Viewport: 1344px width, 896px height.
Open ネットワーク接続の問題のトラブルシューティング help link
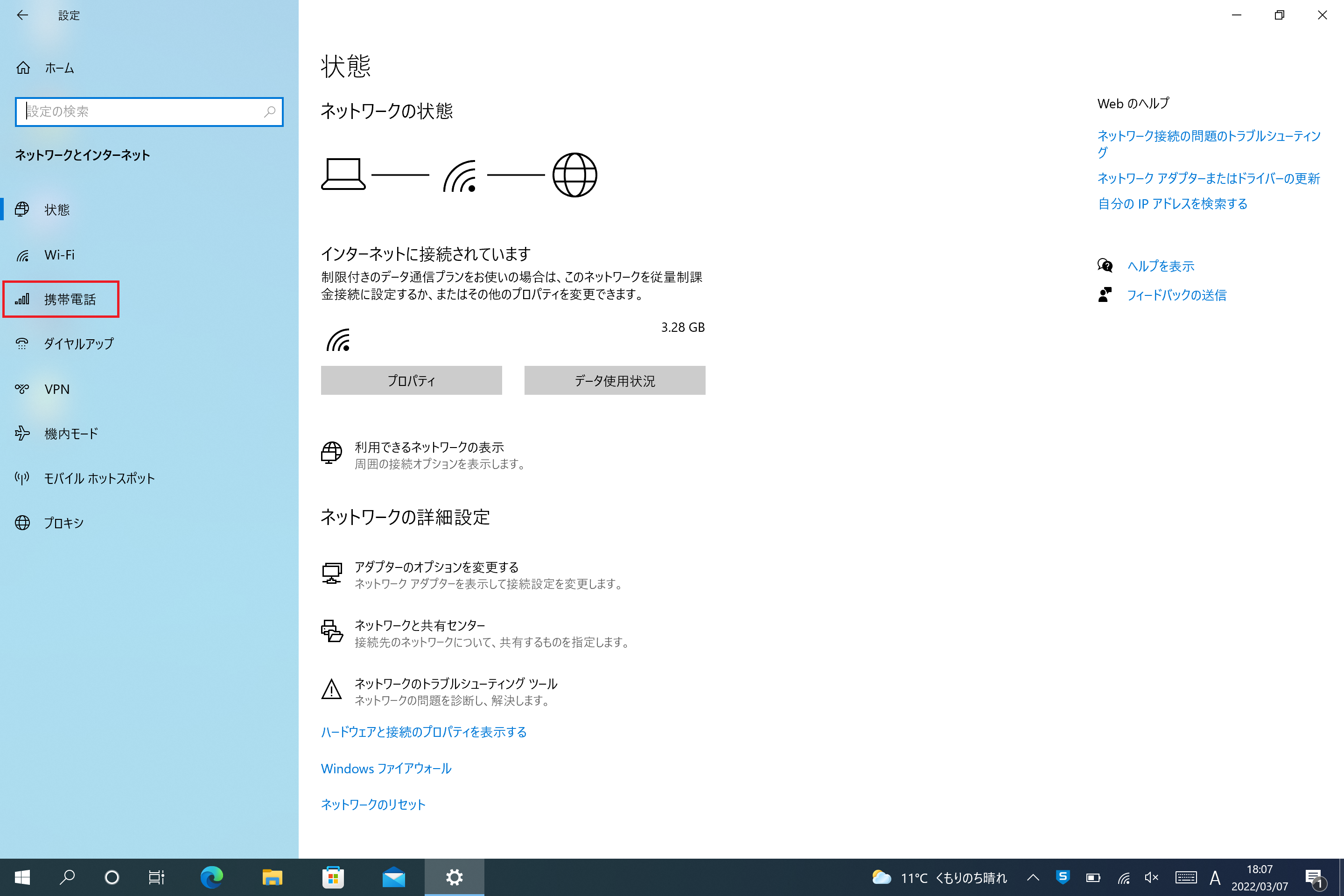pyautogui.click(x=1209, y=144)
